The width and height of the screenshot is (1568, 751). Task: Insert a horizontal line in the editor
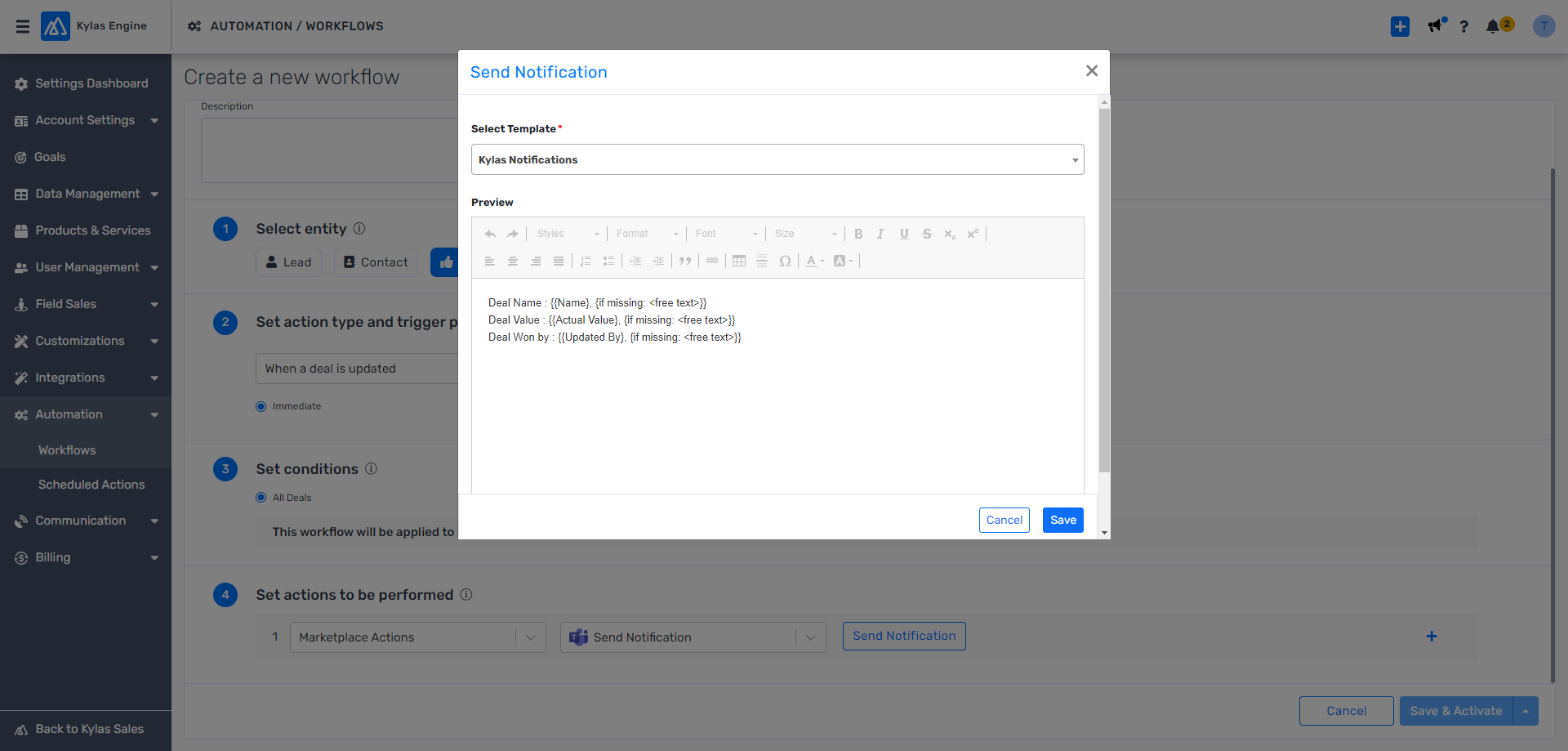click(x=762, y=262)
